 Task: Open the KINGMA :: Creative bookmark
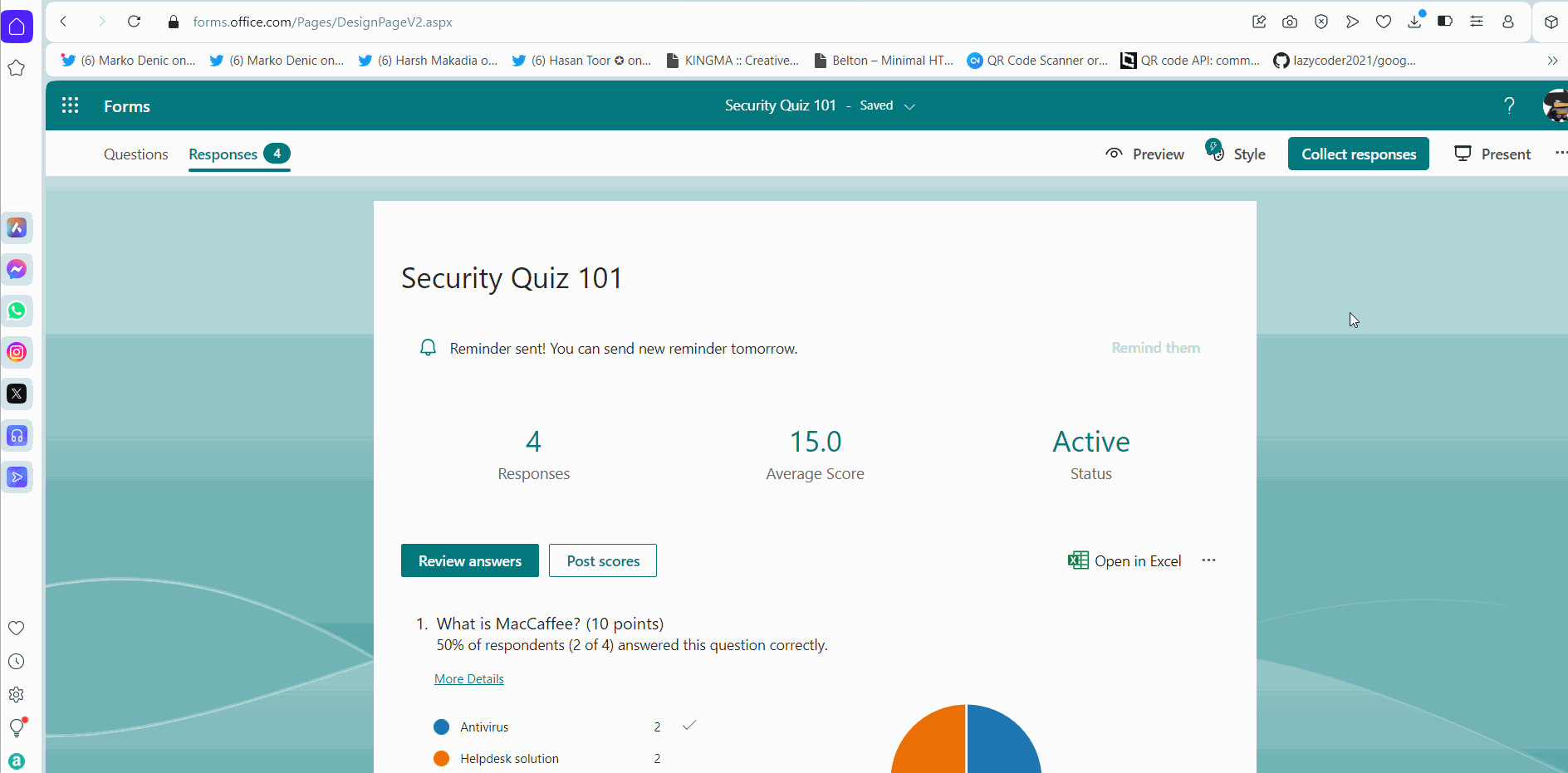tap(733, 61)
